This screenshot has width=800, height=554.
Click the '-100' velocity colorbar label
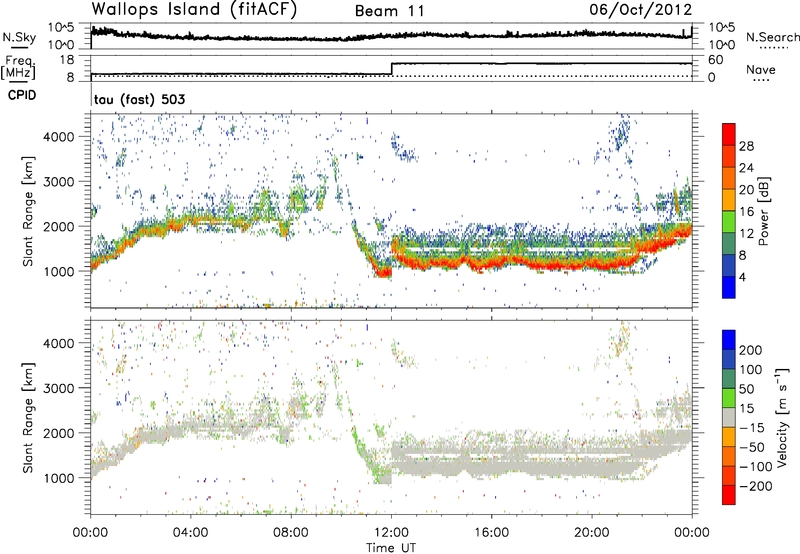[756, 467]
